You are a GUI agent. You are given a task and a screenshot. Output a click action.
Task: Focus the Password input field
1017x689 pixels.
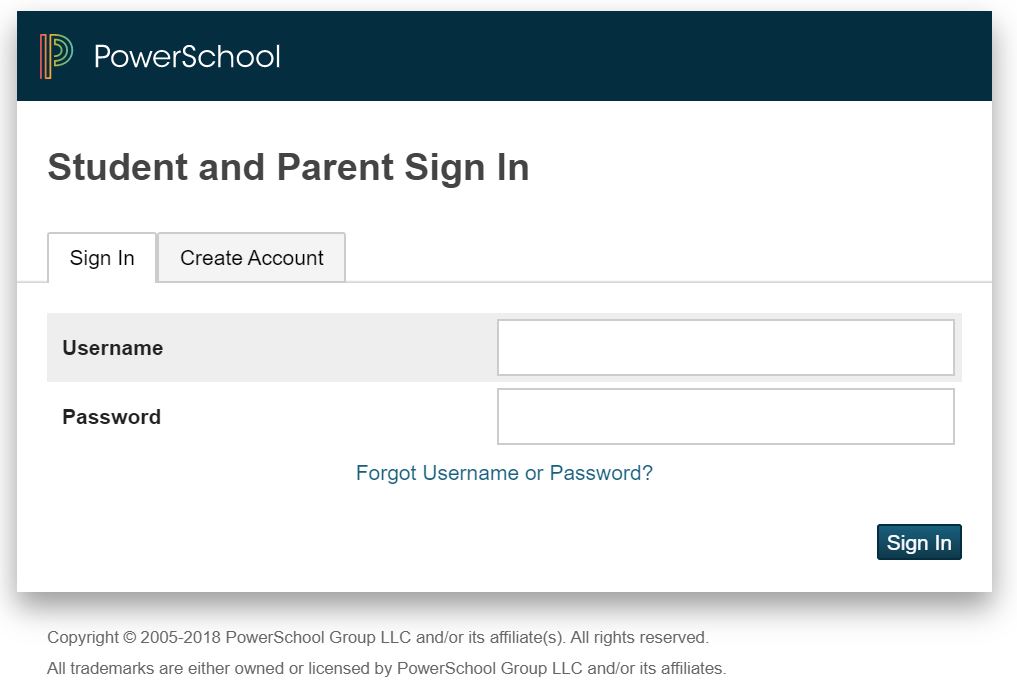click(725, 416)
